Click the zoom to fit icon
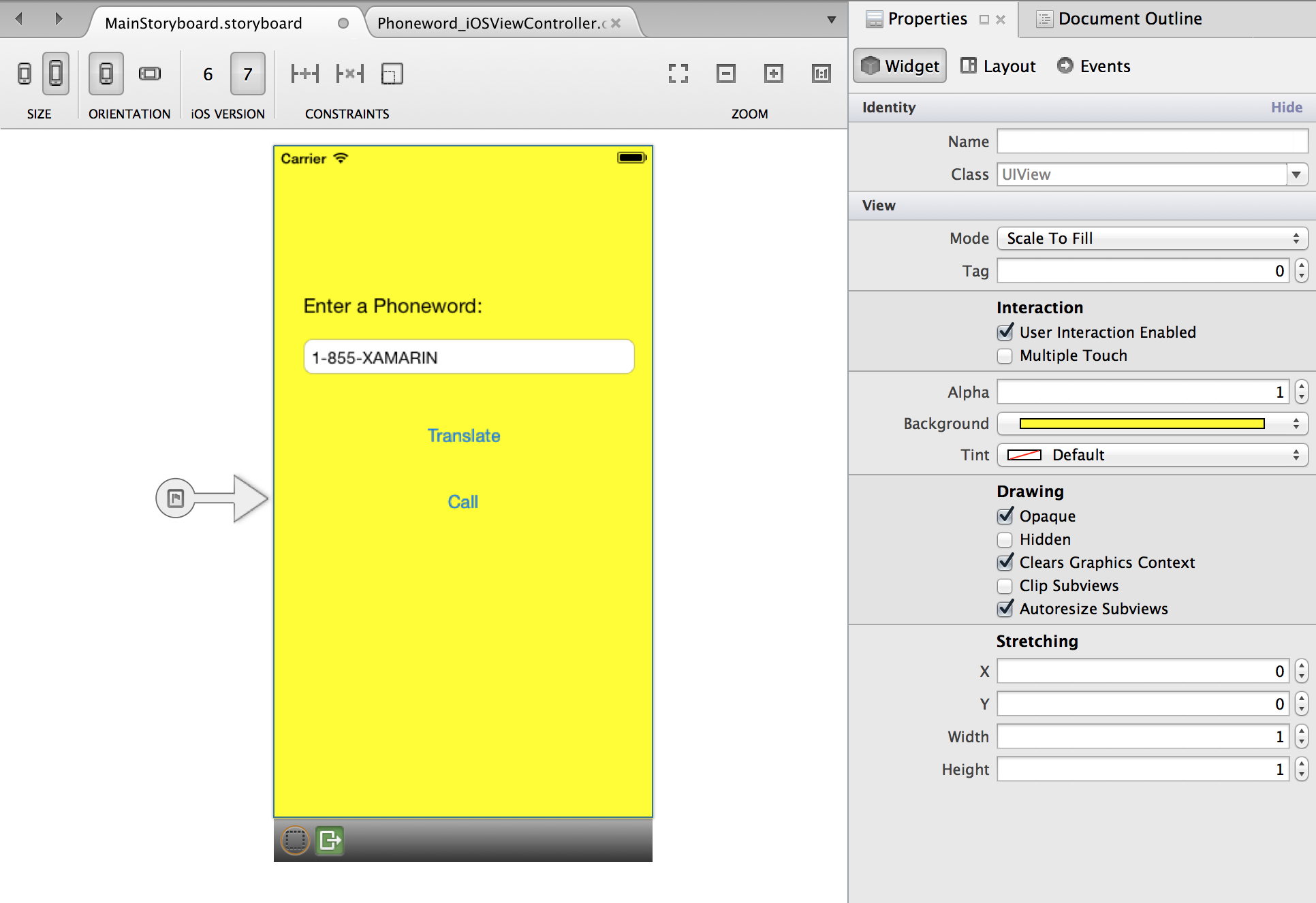The image size is (1316, 903). coord(678,74)
